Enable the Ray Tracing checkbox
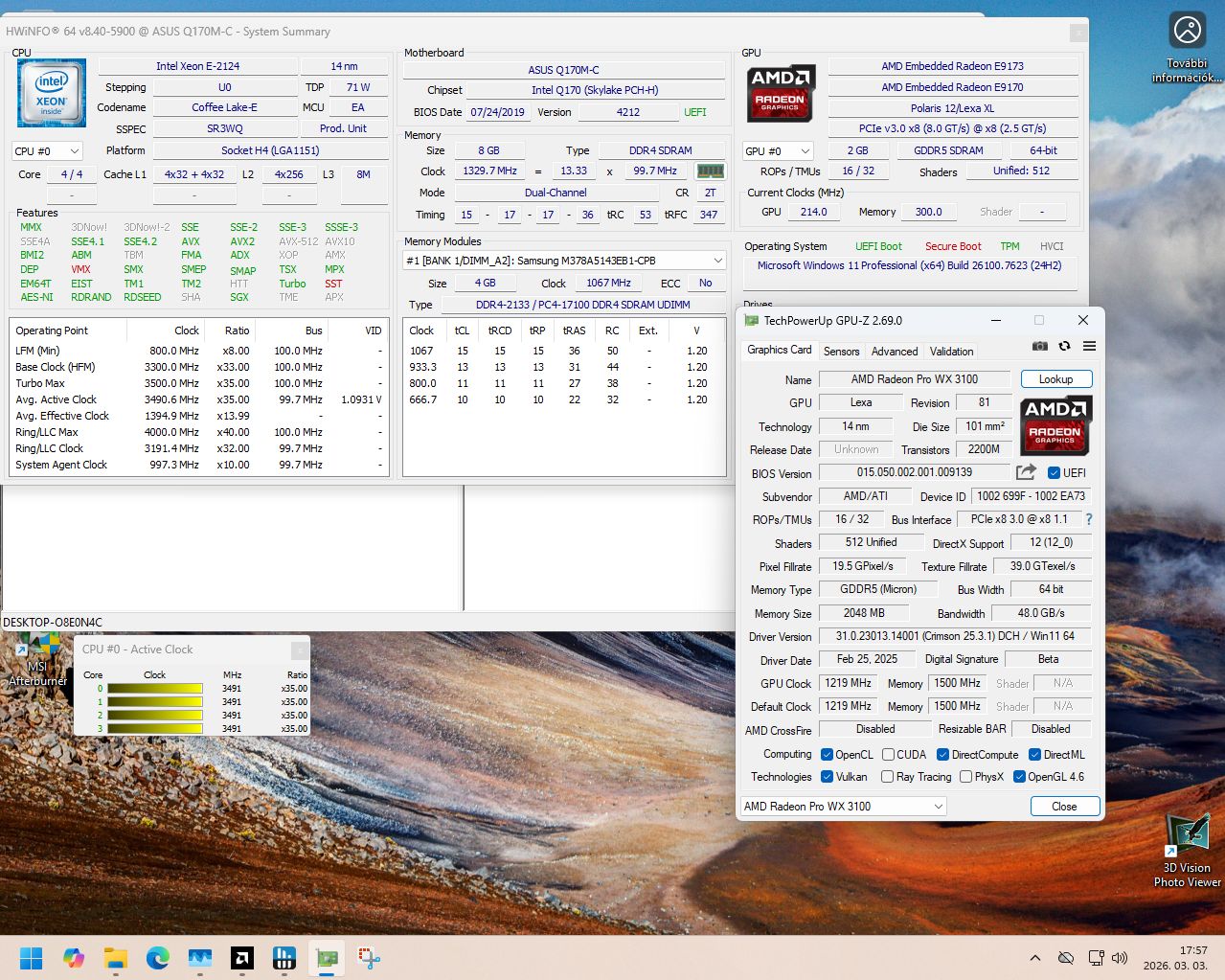Image resolution: width=1225 pixels, height=980 pixels. pos(887,777)
